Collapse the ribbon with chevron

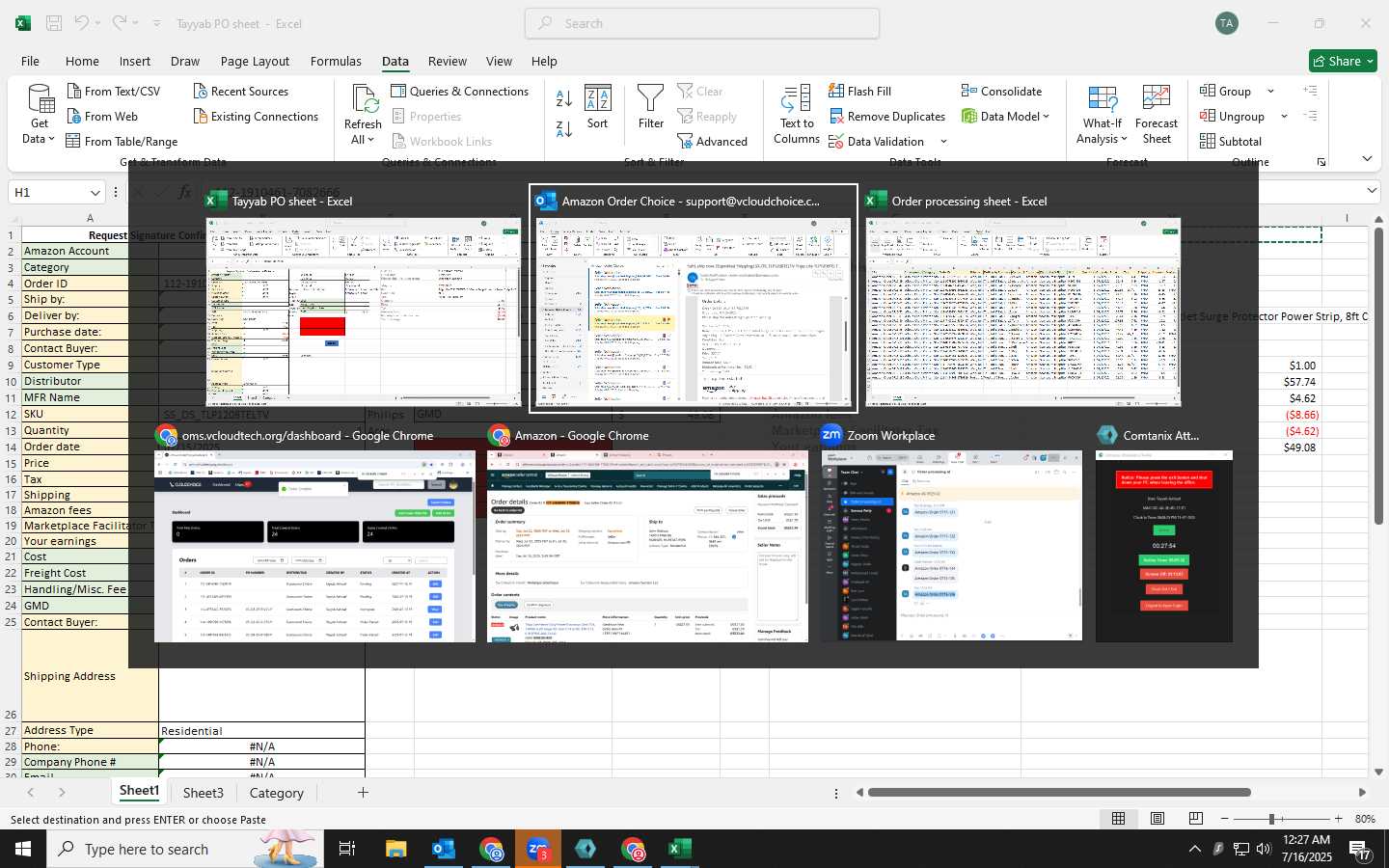coord(1367,159)
